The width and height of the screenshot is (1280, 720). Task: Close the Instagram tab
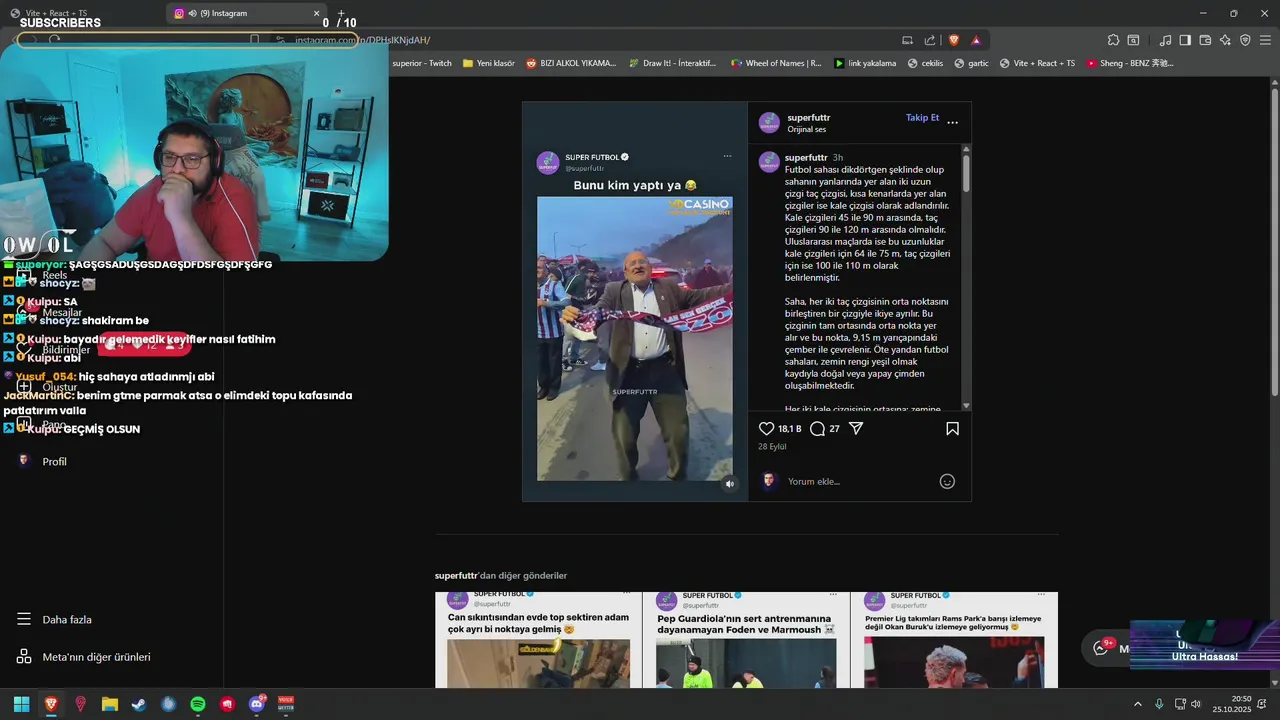pos(316,13)
